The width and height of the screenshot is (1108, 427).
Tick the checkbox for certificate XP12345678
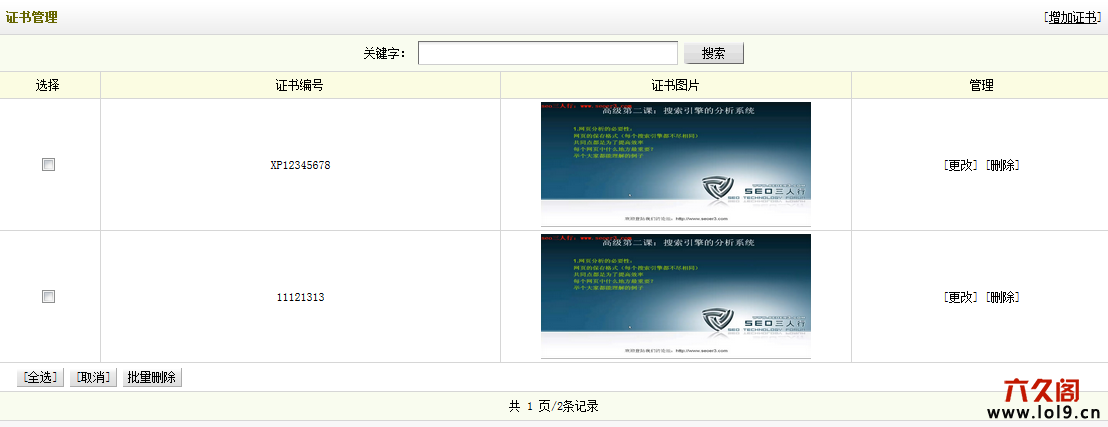click(x=48, y=165)
